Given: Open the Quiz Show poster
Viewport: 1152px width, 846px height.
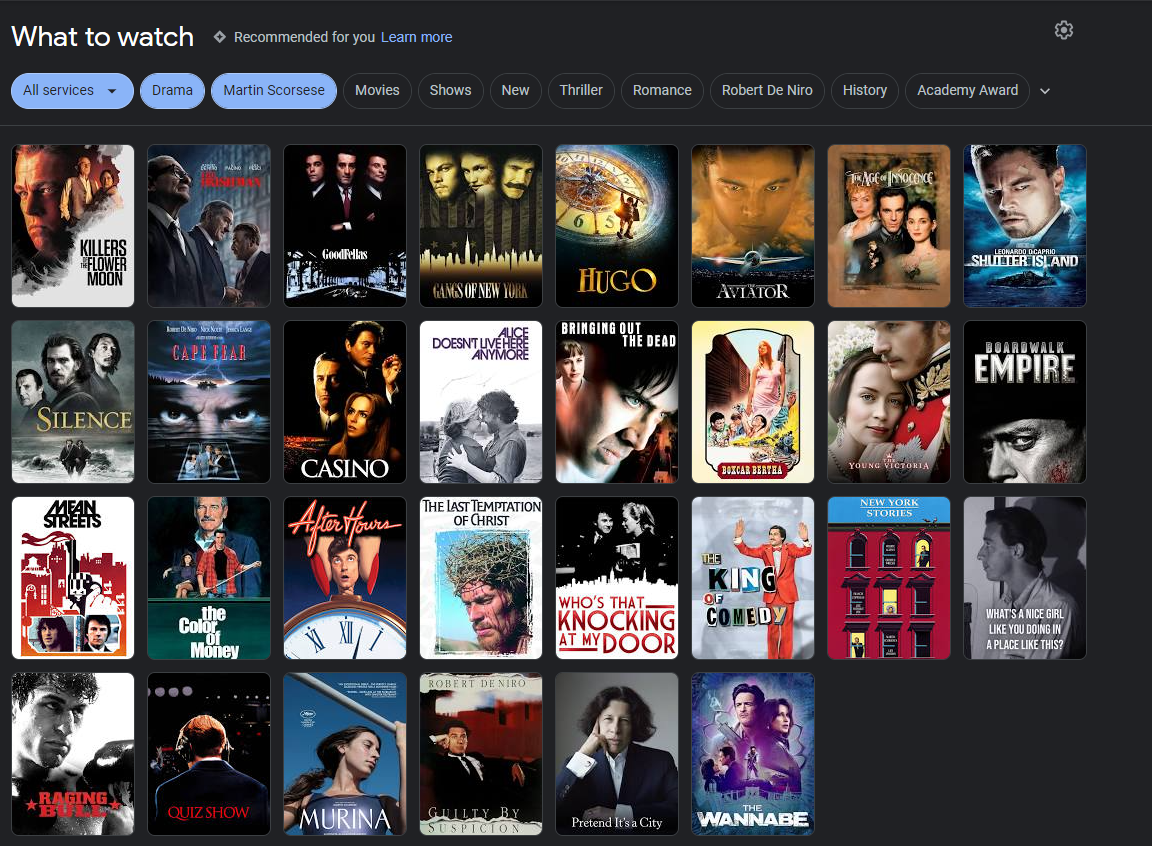Looking at the screenshot, I should [209, 754].
